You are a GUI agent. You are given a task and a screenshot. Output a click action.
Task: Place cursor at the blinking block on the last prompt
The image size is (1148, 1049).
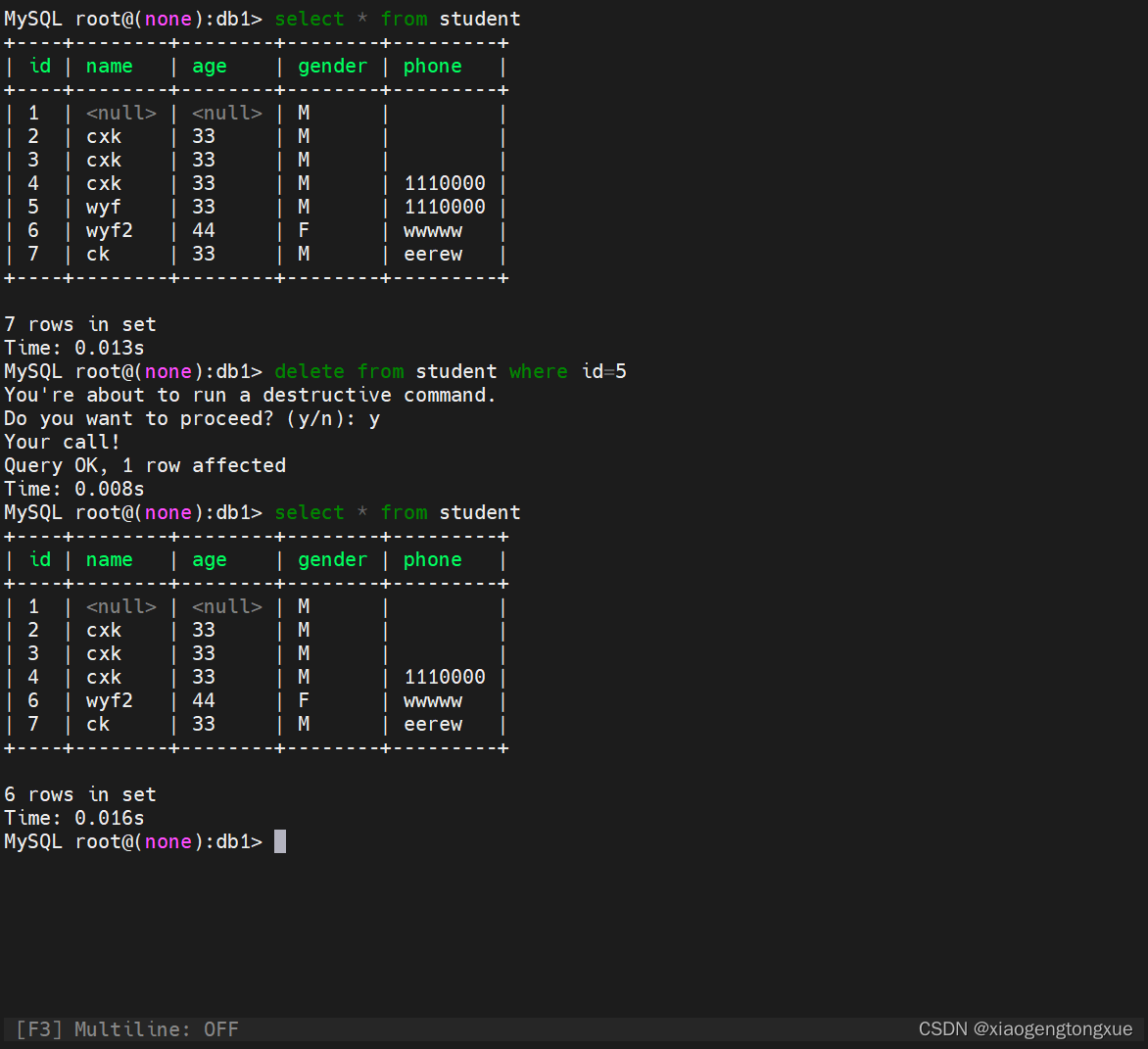click(280, 841)
